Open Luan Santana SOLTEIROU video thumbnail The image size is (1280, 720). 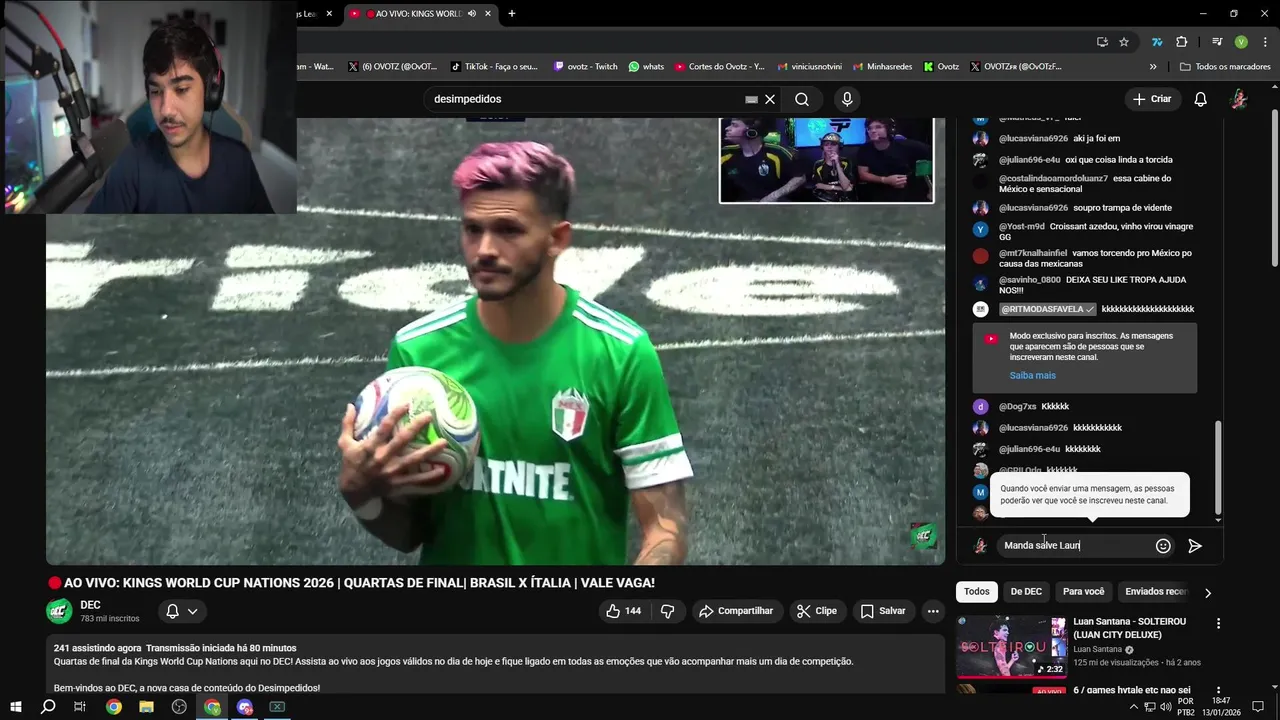(1011, 646)
